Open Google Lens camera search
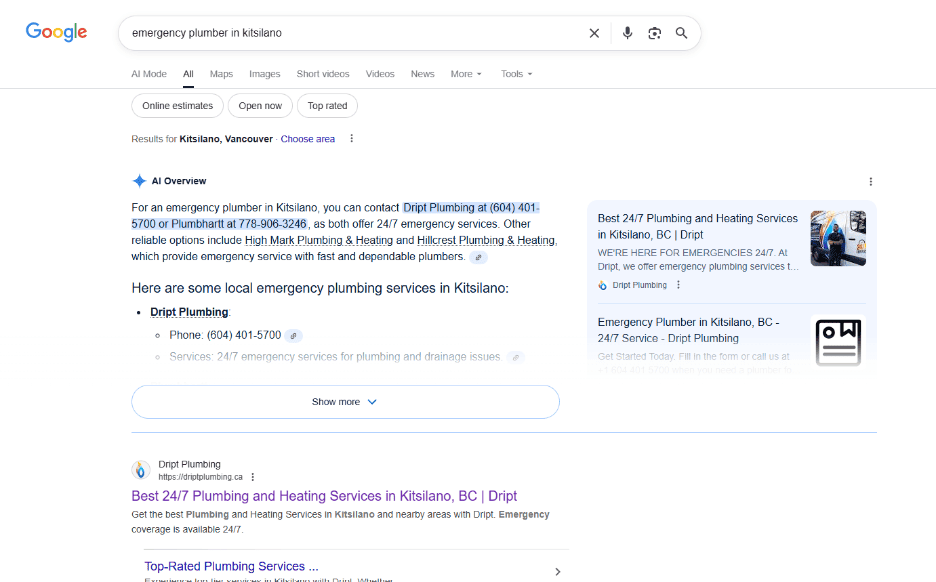 (x=654, y=32)
